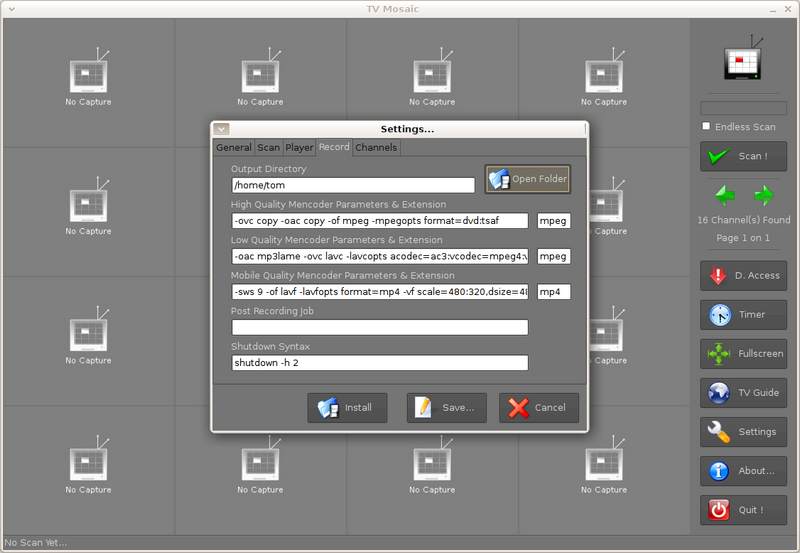Open the Settings dialog window menu arrow
Viewport: 800px width, 553px height.
point(221,129)
